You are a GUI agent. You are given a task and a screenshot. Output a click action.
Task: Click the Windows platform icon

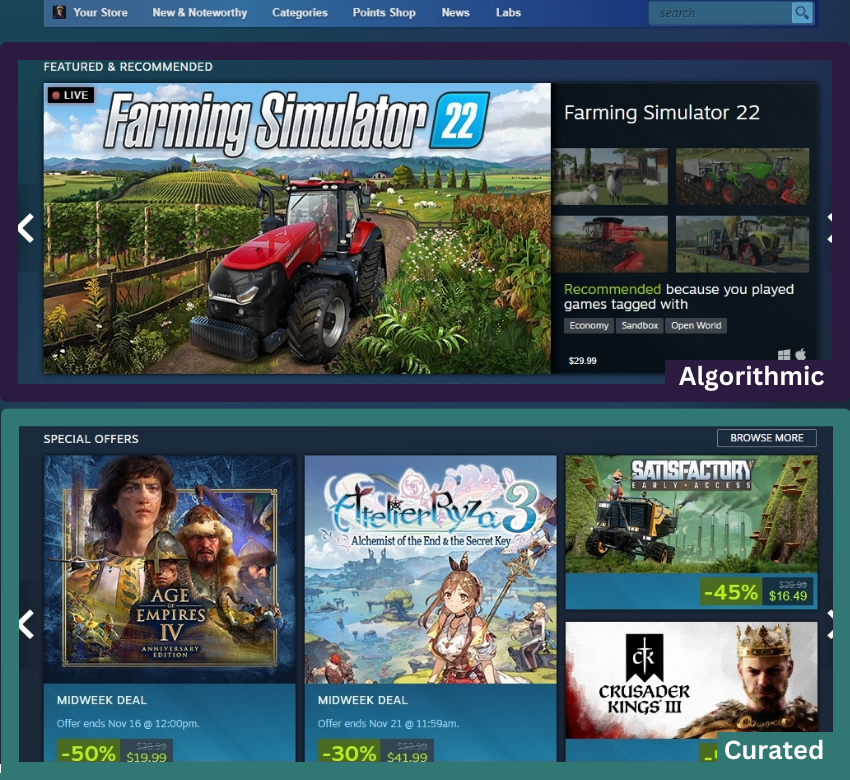(784, 355)
